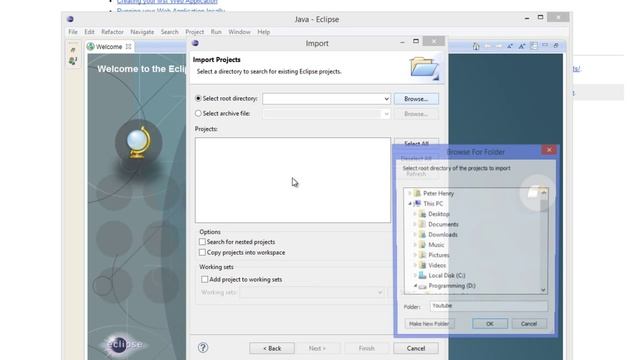Click the Eclipse icon in Import title bar
Image resolution: width=640 pixels, height=360 pixels.
(195, 43)
